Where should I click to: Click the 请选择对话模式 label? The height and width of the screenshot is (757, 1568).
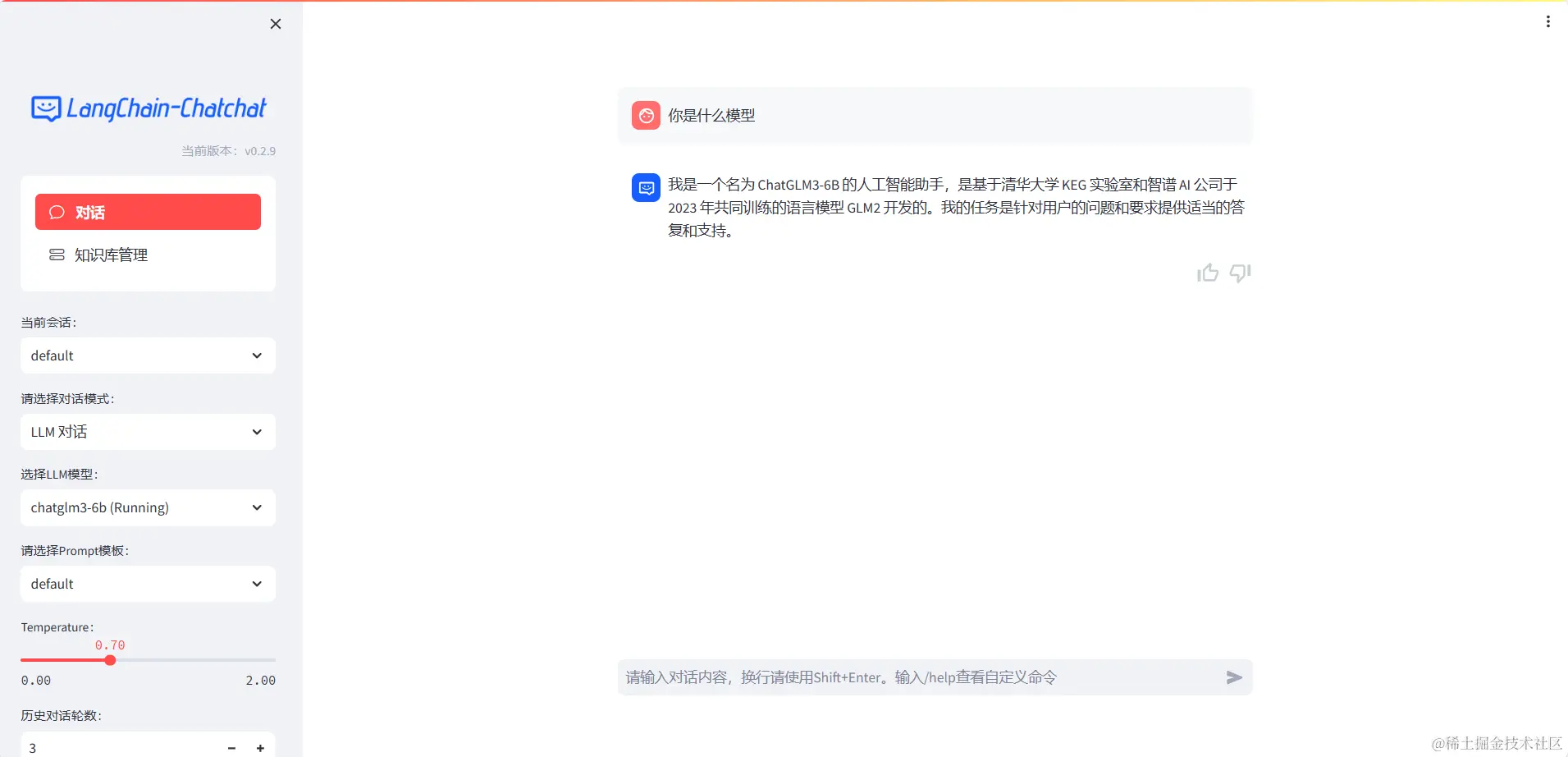click(x=67, y=399)
